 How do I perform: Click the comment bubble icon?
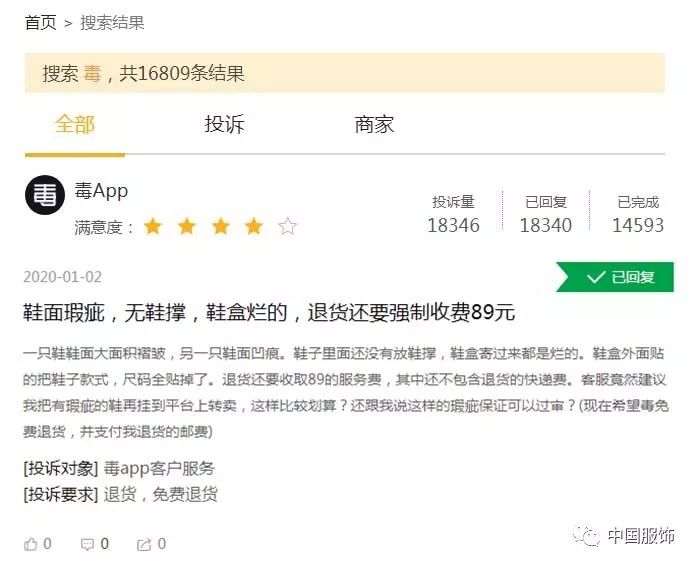point(87,544)
